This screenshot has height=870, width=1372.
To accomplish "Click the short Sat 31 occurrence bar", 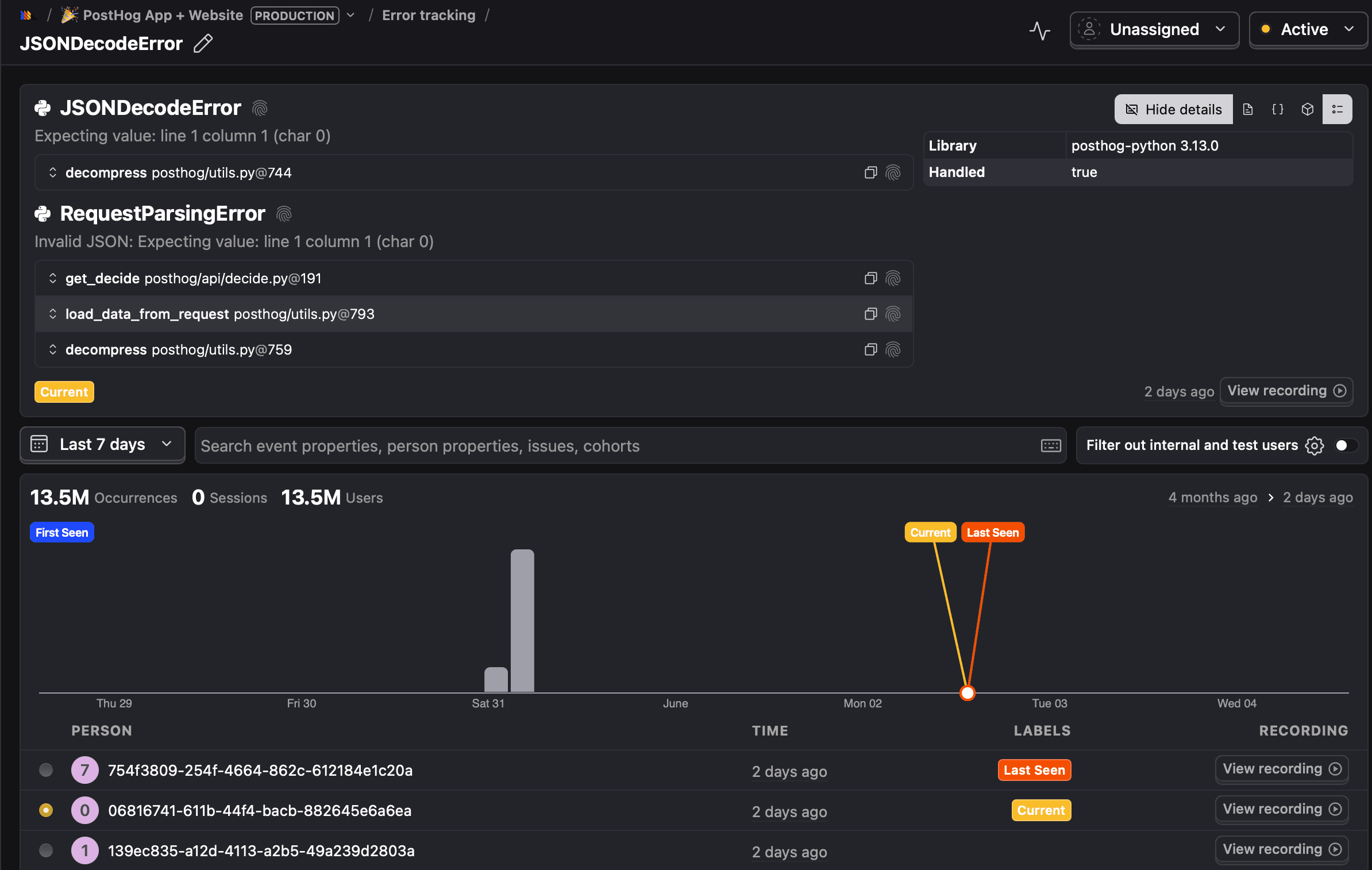I will [x=496, y=679].
